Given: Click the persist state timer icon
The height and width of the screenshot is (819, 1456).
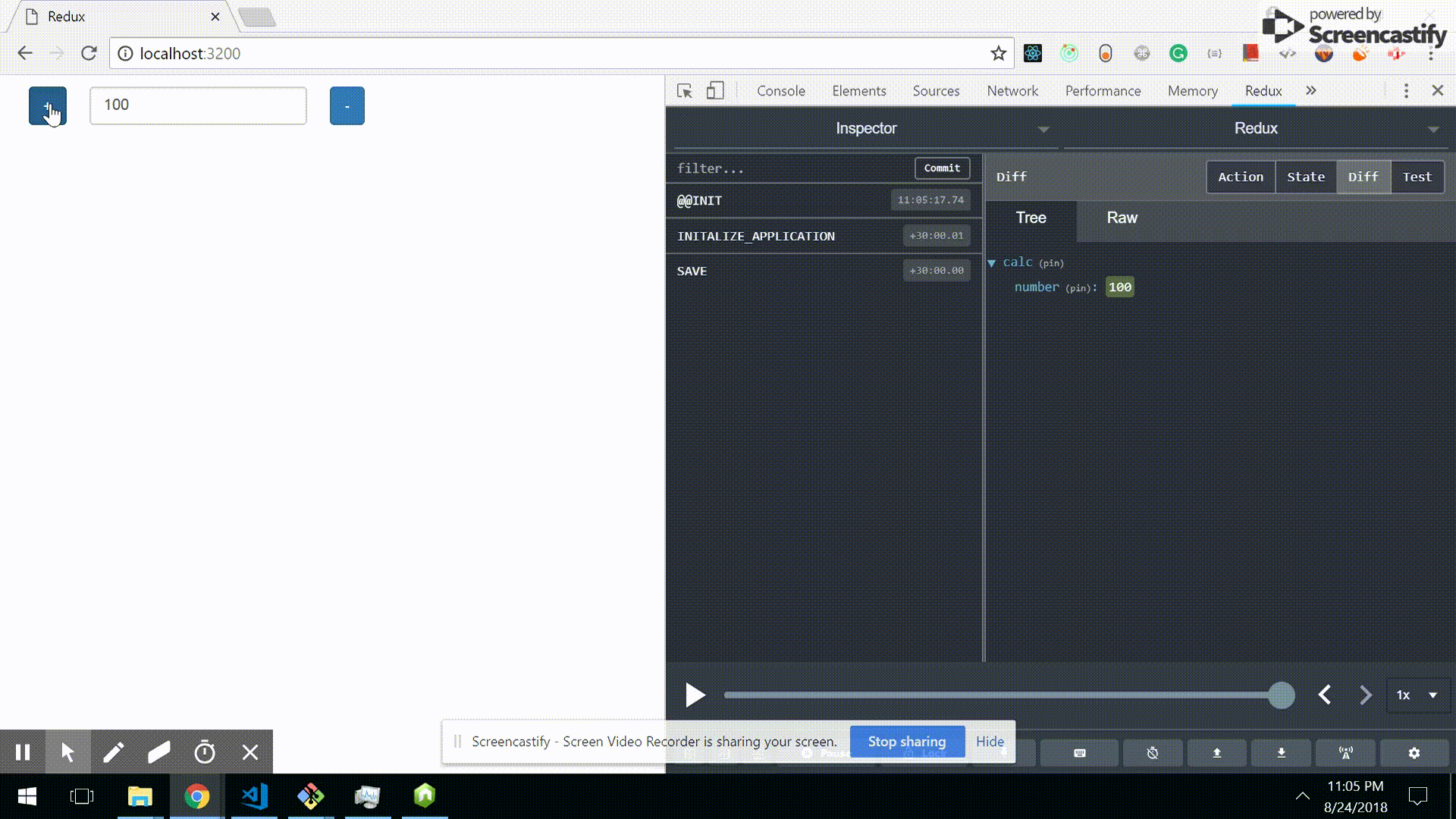Looking at the screenshot, I should (1152, 753).
